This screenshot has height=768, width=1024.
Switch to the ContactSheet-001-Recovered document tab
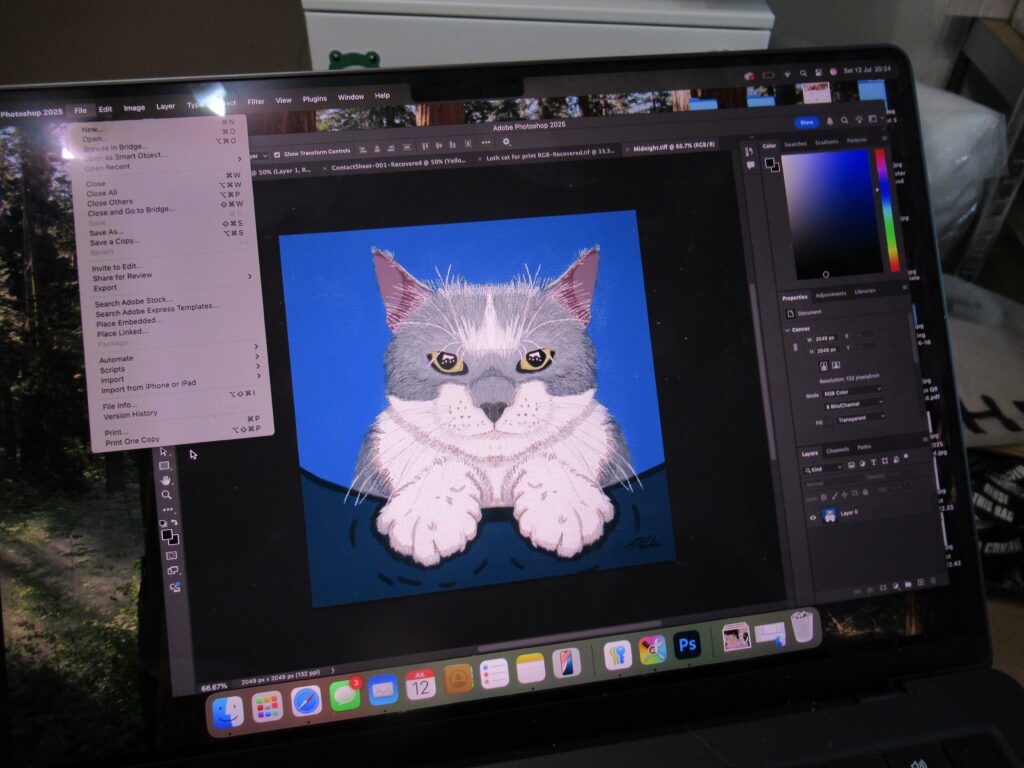pyautogui.click(x=398, y=164)
